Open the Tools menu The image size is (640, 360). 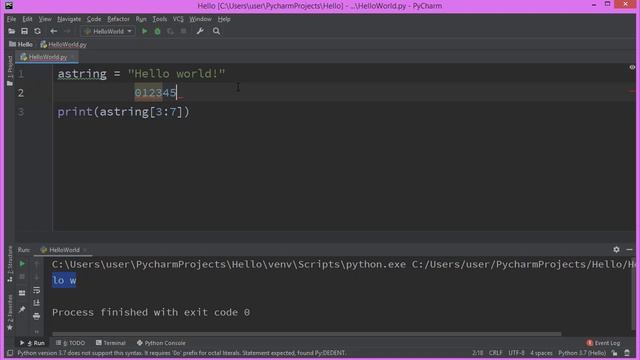tap(160, 19)
